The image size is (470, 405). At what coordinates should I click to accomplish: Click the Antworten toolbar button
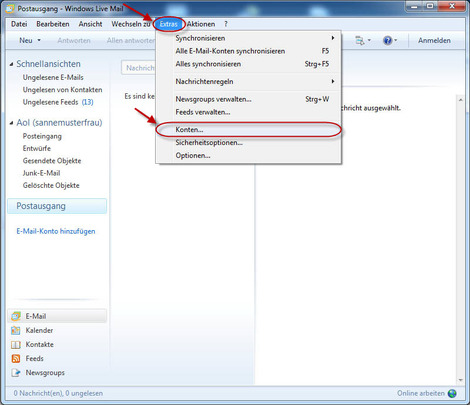click(x=74, y=40)
